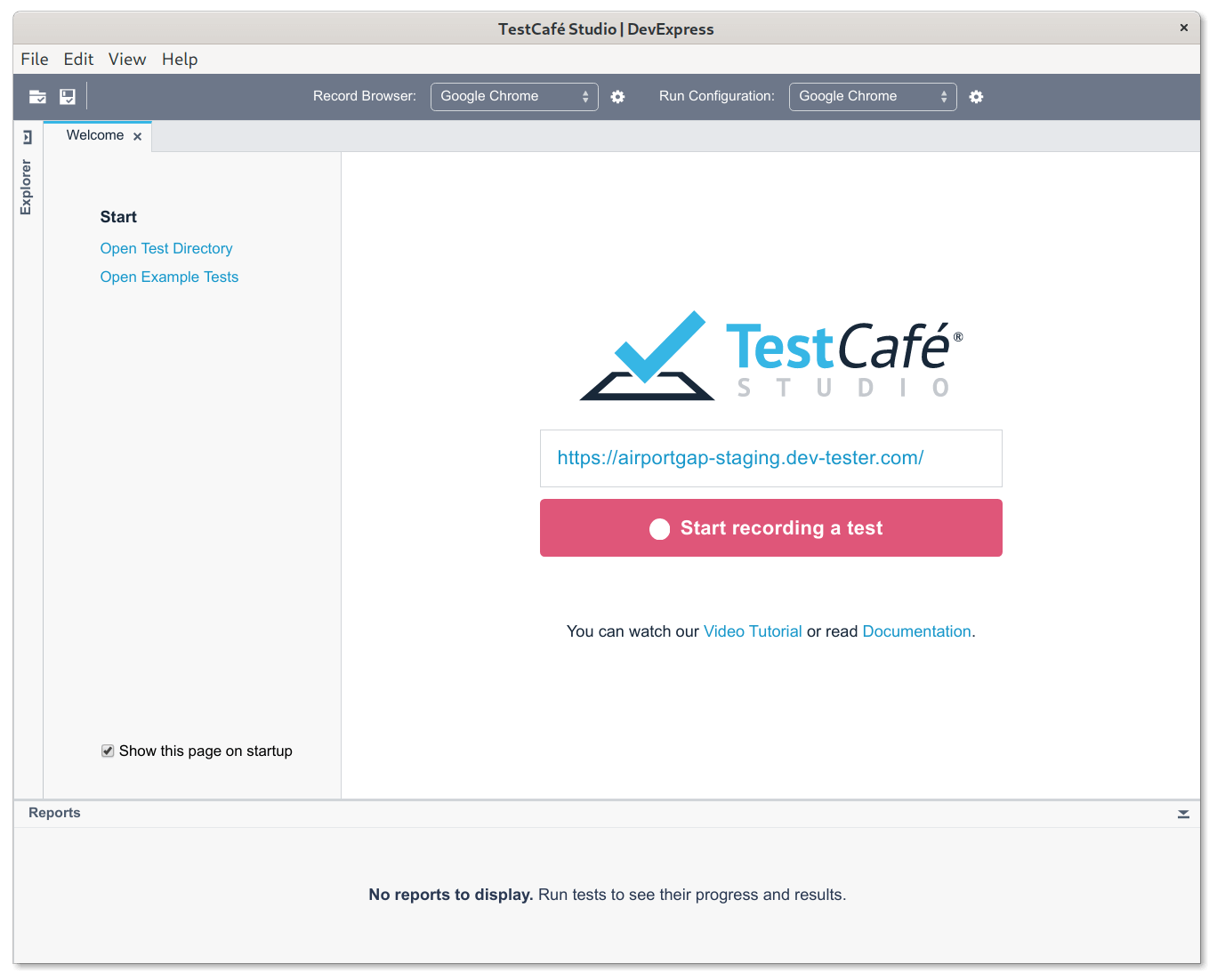The width and height of the screenshot is (1217, 980).
Task: Close the TestCafé Studio window
Action: click(1184, 28)
